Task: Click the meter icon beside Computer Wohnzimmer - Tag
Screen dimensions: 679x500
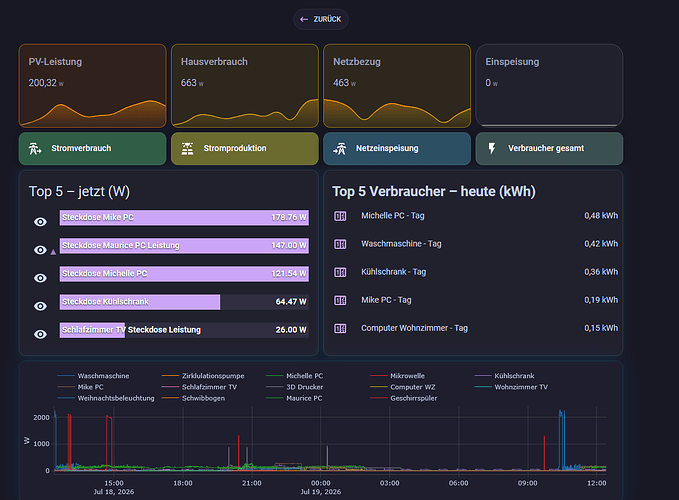Action: coord(340,329)
